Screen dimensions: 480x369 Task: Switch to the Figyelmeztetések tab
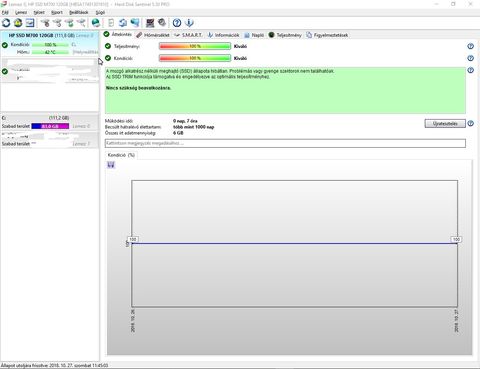point(327,35)
